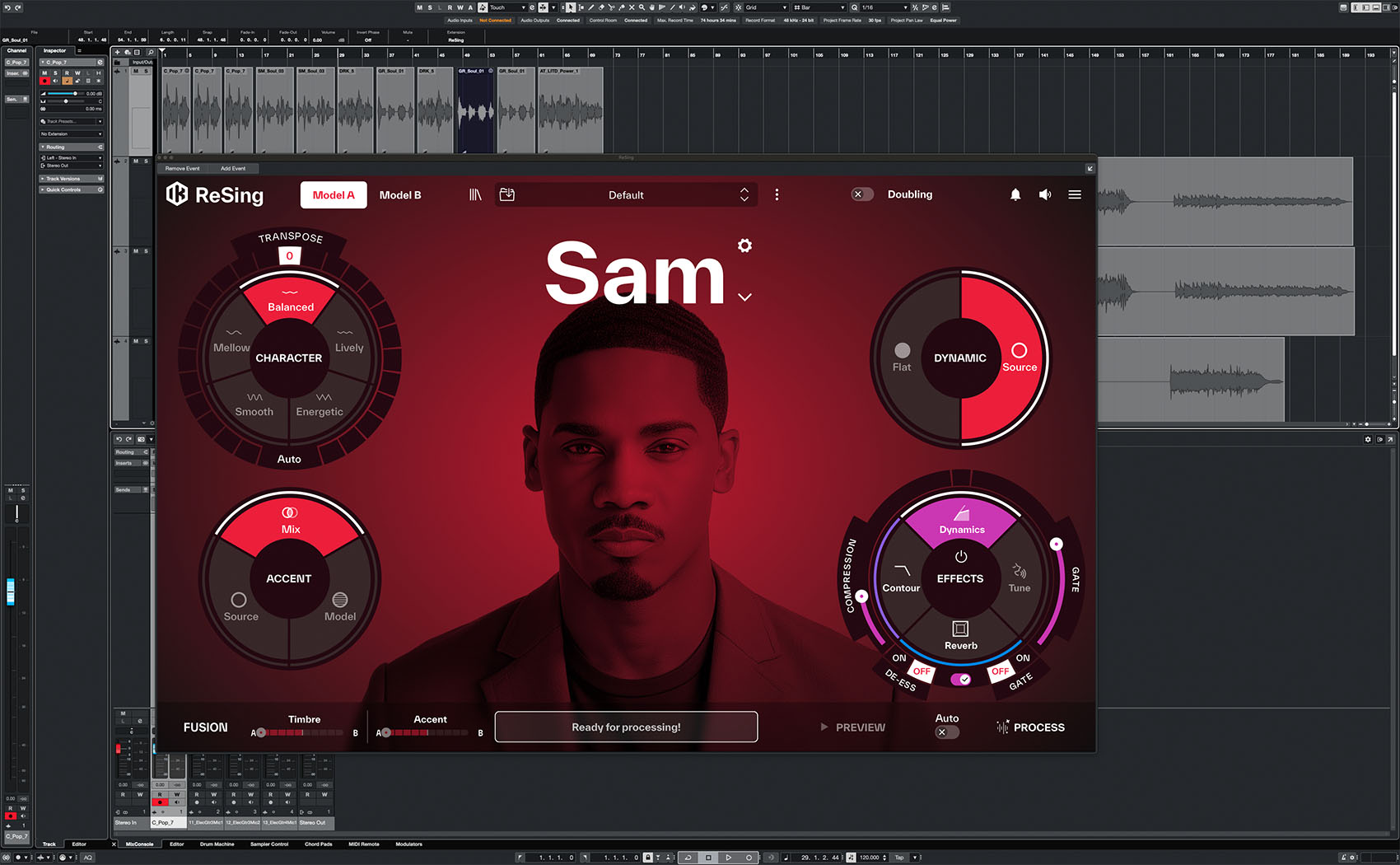Open the No Extension dropdown
This screenshot has width=1400, height=865.
72,133
